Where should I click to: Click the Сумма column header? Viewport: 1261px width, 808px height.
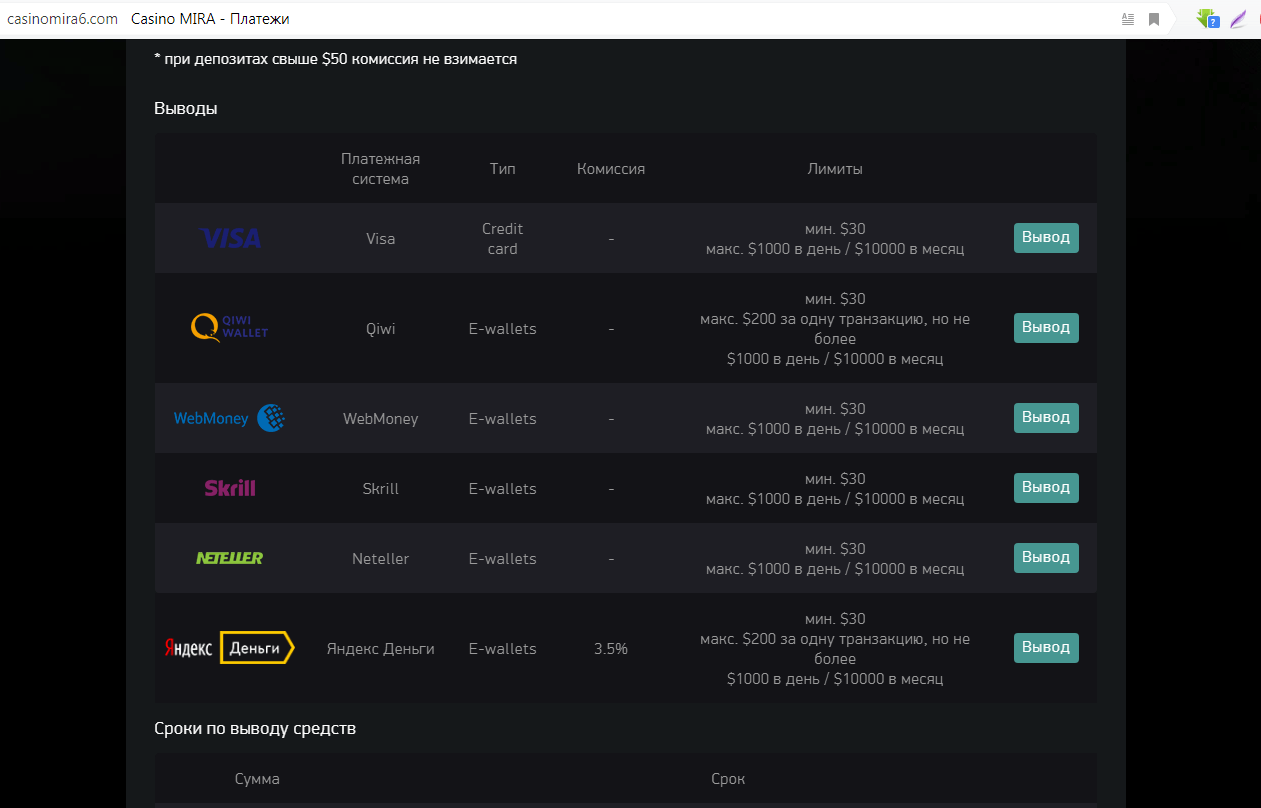(257, 779)
